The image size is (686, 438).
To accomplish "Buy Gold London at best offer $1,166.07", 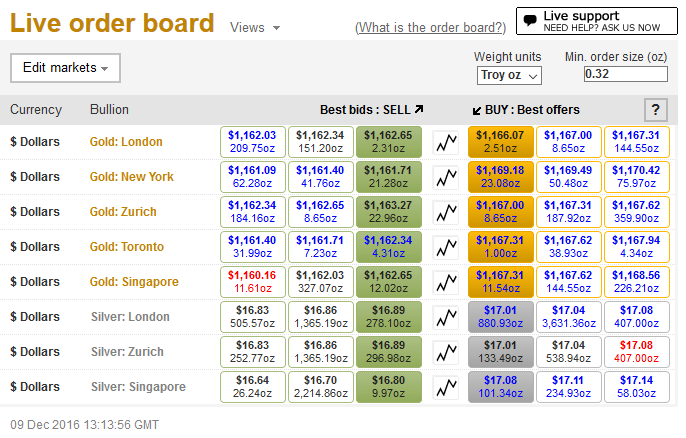I will pos(500,142).
